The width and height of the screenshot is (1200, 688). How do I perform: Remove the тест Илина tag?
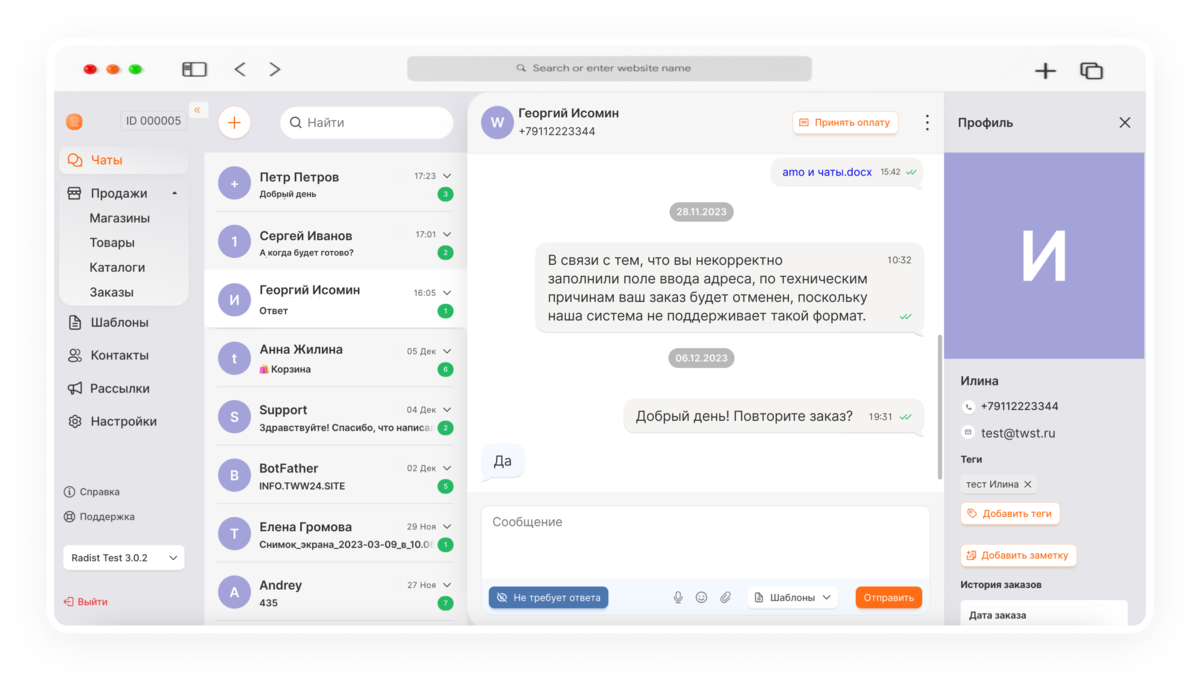[x=1028, y=484]
